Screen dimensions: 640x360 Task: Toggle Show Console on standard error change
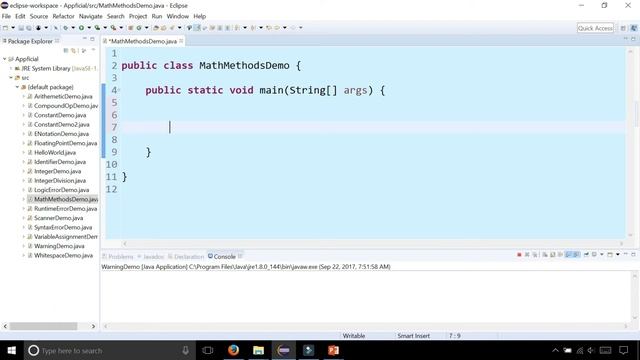576,255
